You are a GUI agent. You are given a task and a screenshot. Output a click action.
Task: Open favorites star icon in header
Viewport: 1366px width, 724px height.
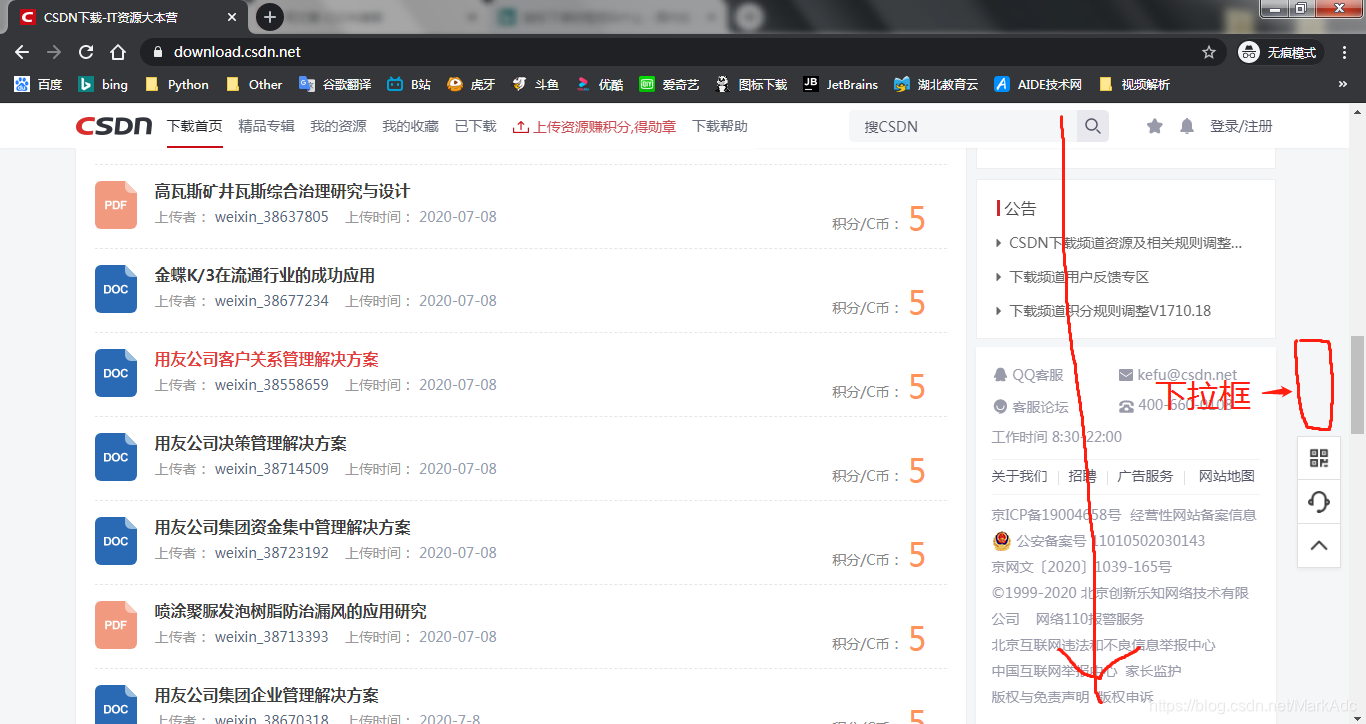click(1155, 126)
